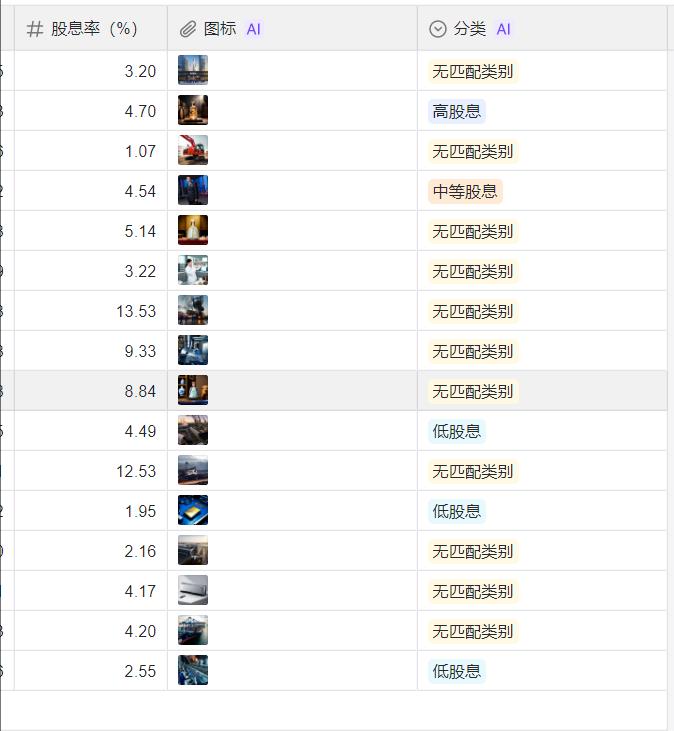This screenshot has height=731, width=674.
Task: Click the paperclip icon in 图标 header
Action: [188, 29]
